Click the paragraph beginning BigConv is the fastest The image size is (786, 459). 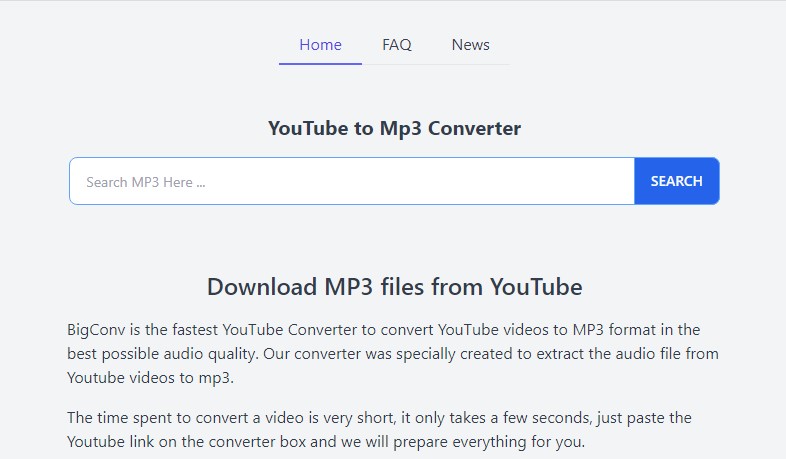click(393, 354)
